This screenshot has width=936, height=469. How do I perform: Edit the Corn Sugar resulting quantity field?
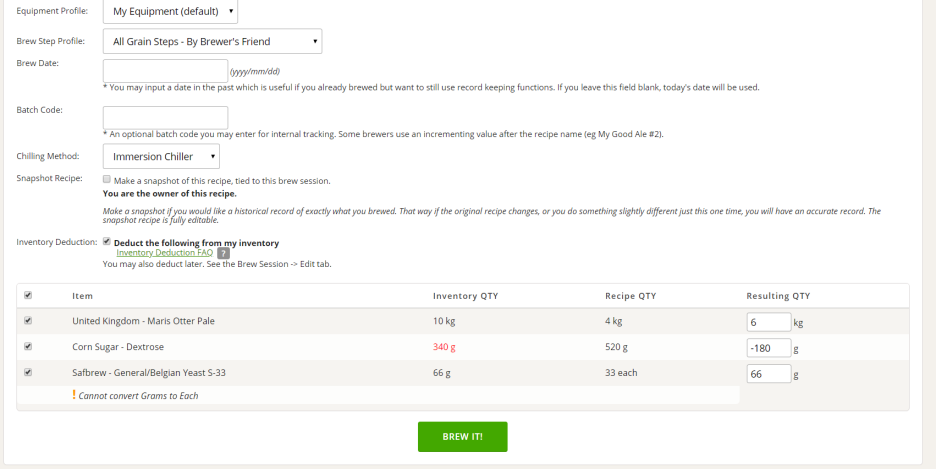[769, 348]
